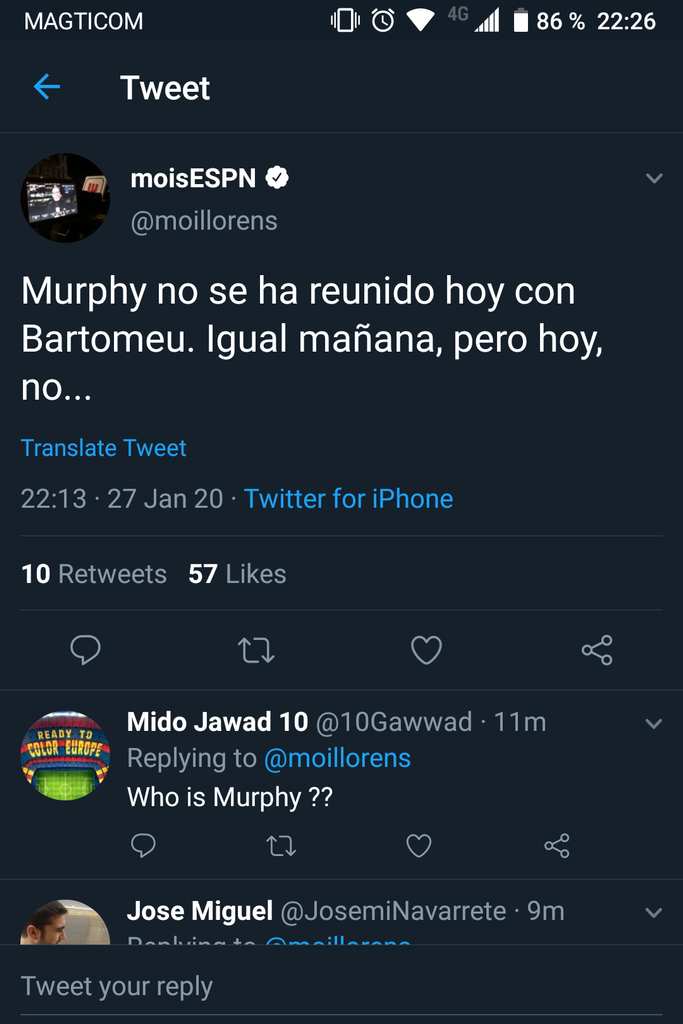
Task: Share the main moisESPN tweet
Action: [x=597, y=651]
